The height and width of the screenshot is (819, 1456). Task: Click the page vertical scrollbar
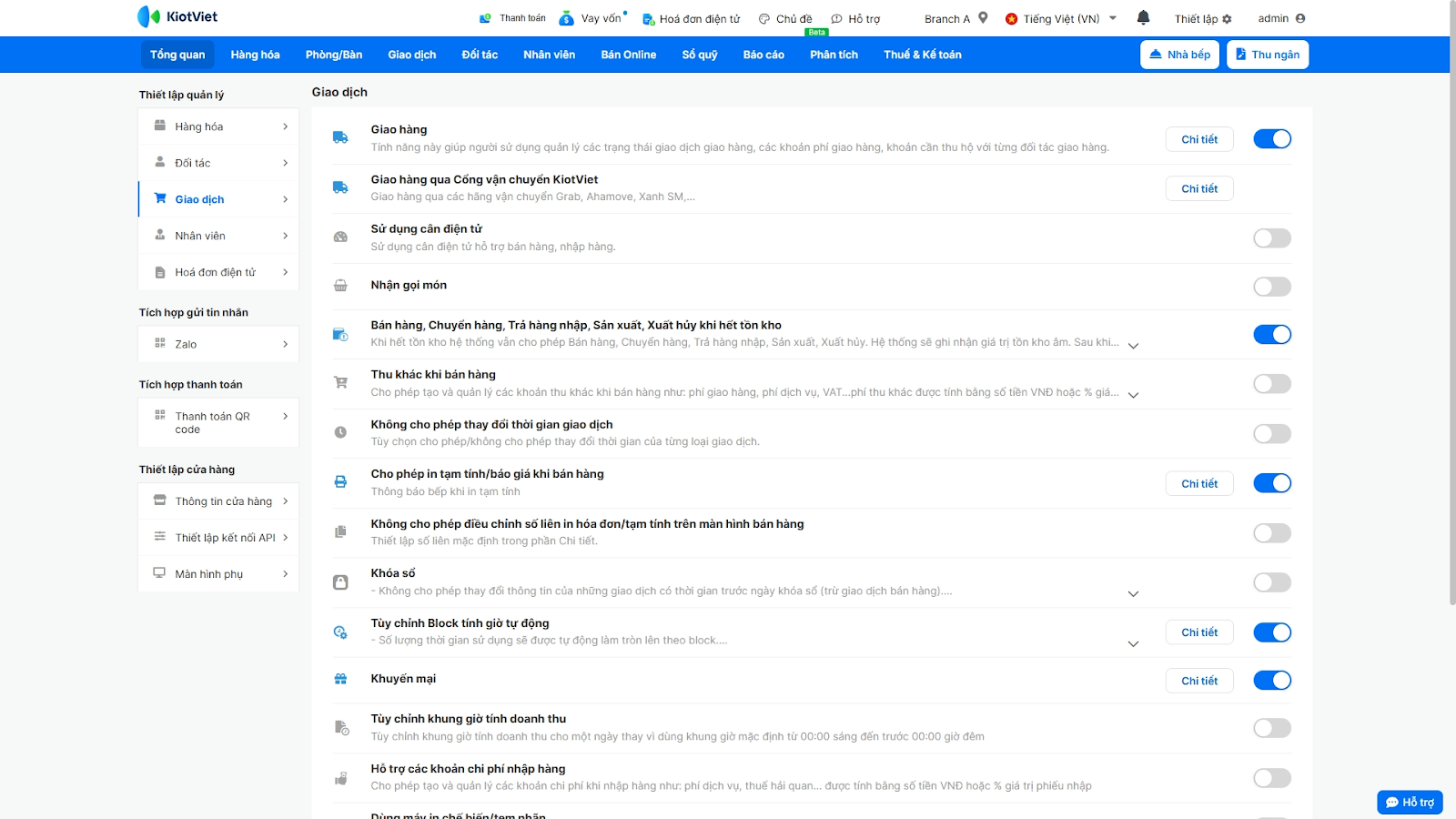(1451, 300)
